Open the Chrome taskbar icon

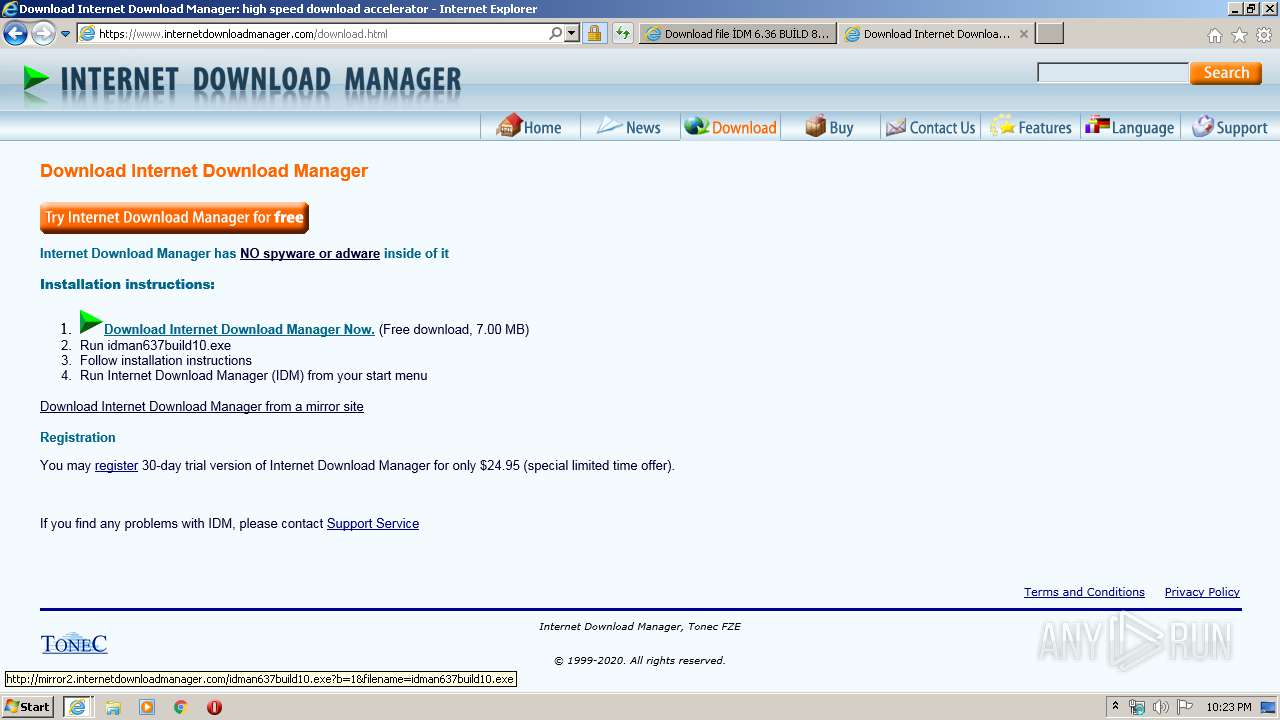tap(181, 707)
